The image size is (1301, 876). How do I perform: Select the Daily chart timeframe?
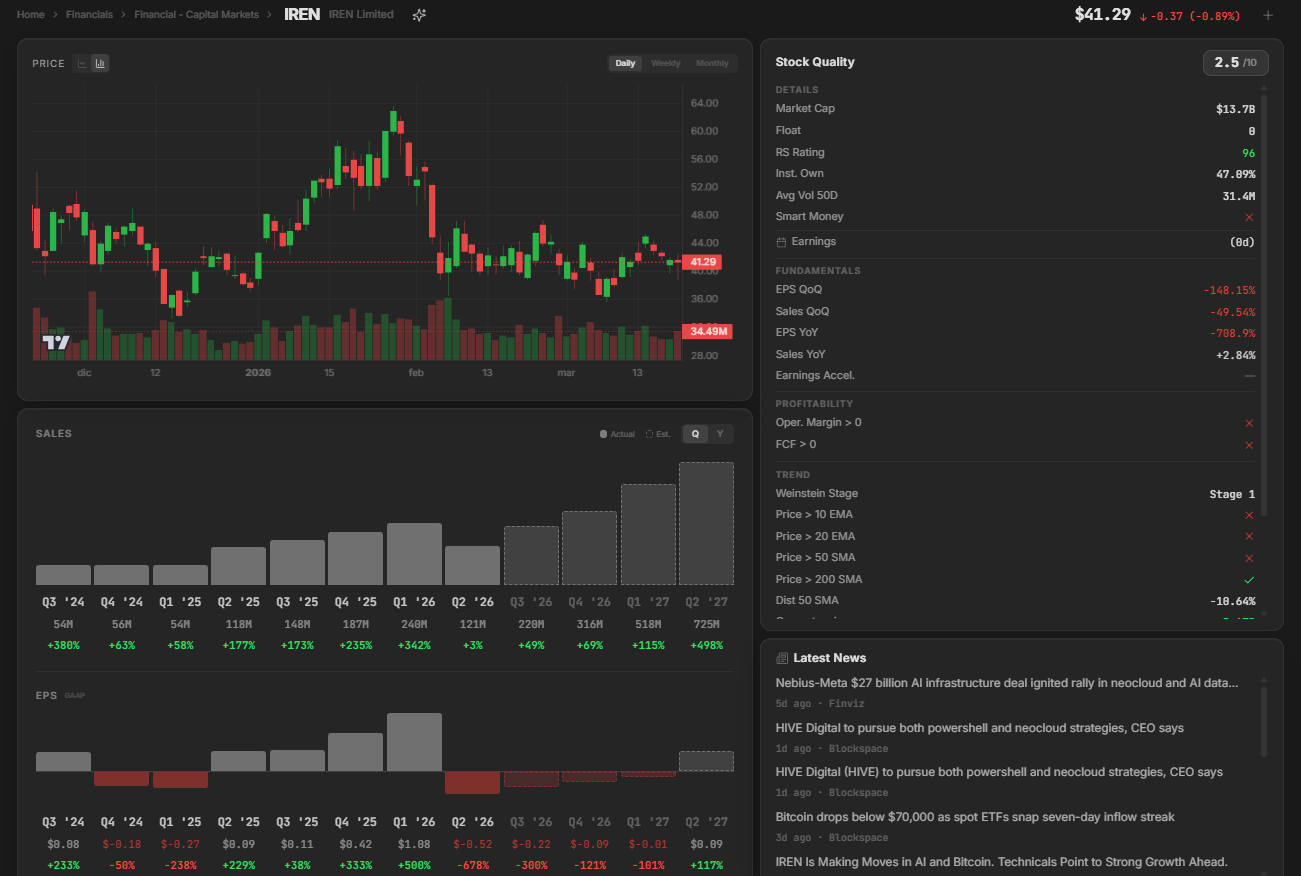pos(625,63)
